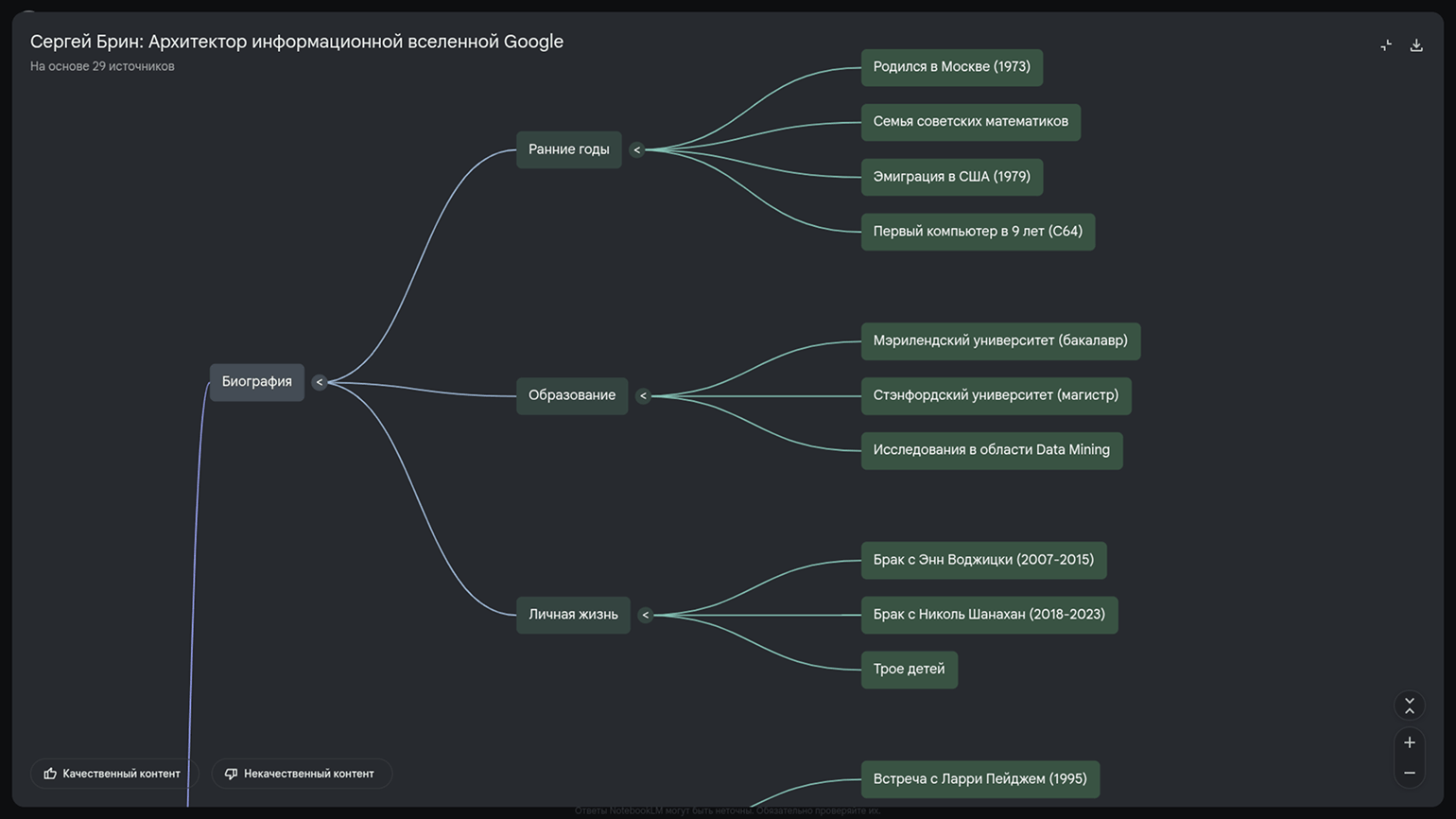Viewport: 1456px width, 819px height.
Task: Click the exit fullscreen collapse icon
Action: [1386, 45]
